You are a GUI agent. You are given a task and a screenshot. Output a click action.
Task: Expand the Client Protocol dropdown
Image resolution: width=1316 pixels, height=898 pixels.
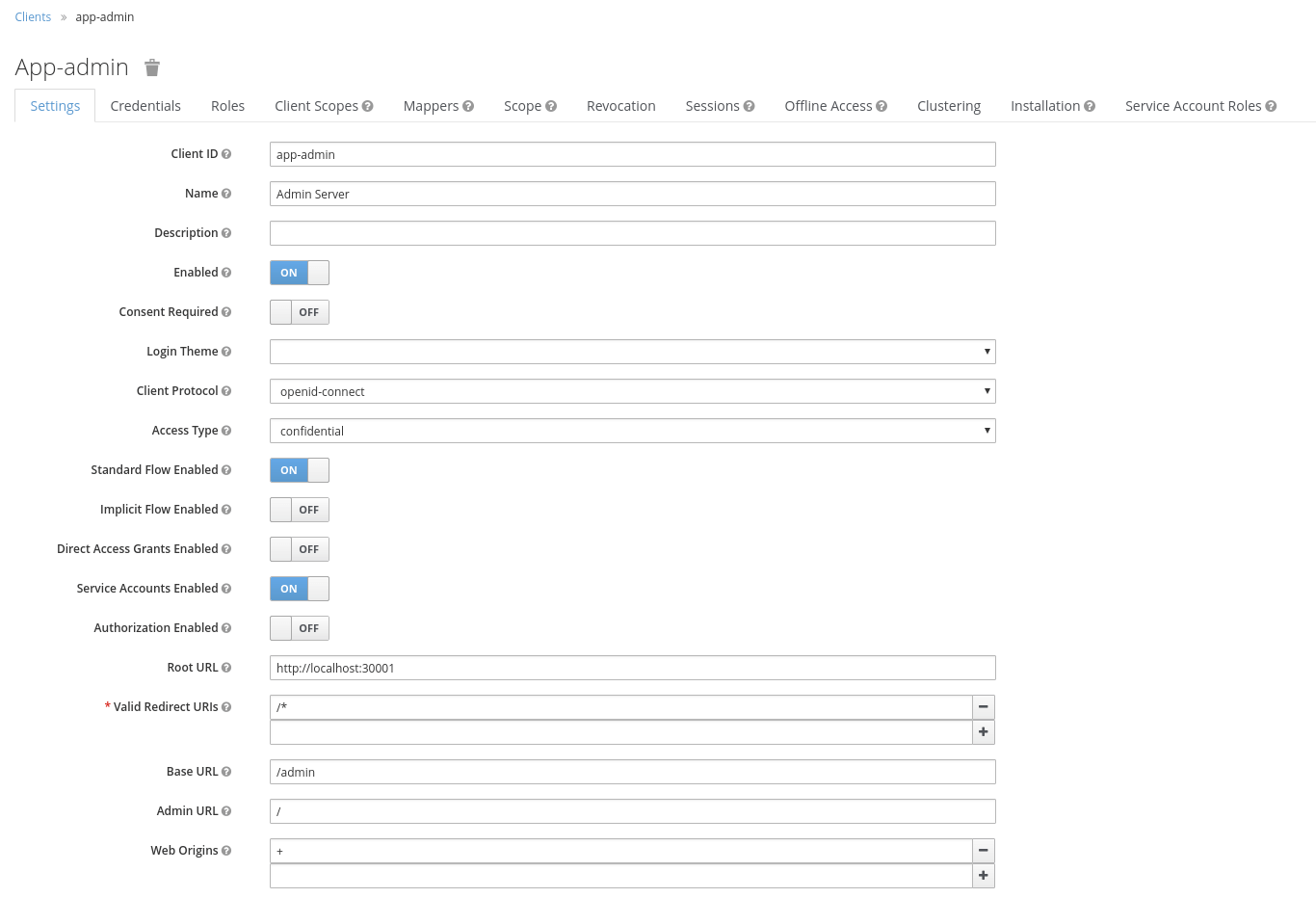coord(632,391)
